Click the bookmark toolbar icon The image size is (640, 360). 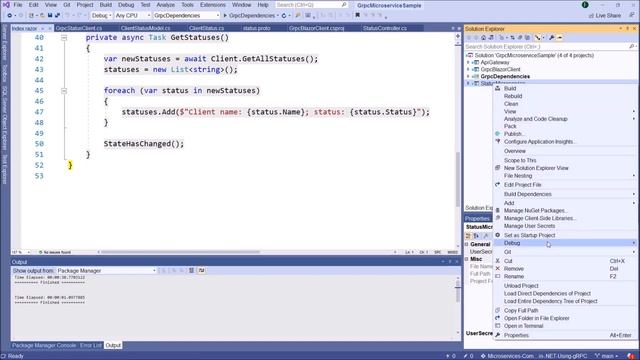click(x=358, y=16)
